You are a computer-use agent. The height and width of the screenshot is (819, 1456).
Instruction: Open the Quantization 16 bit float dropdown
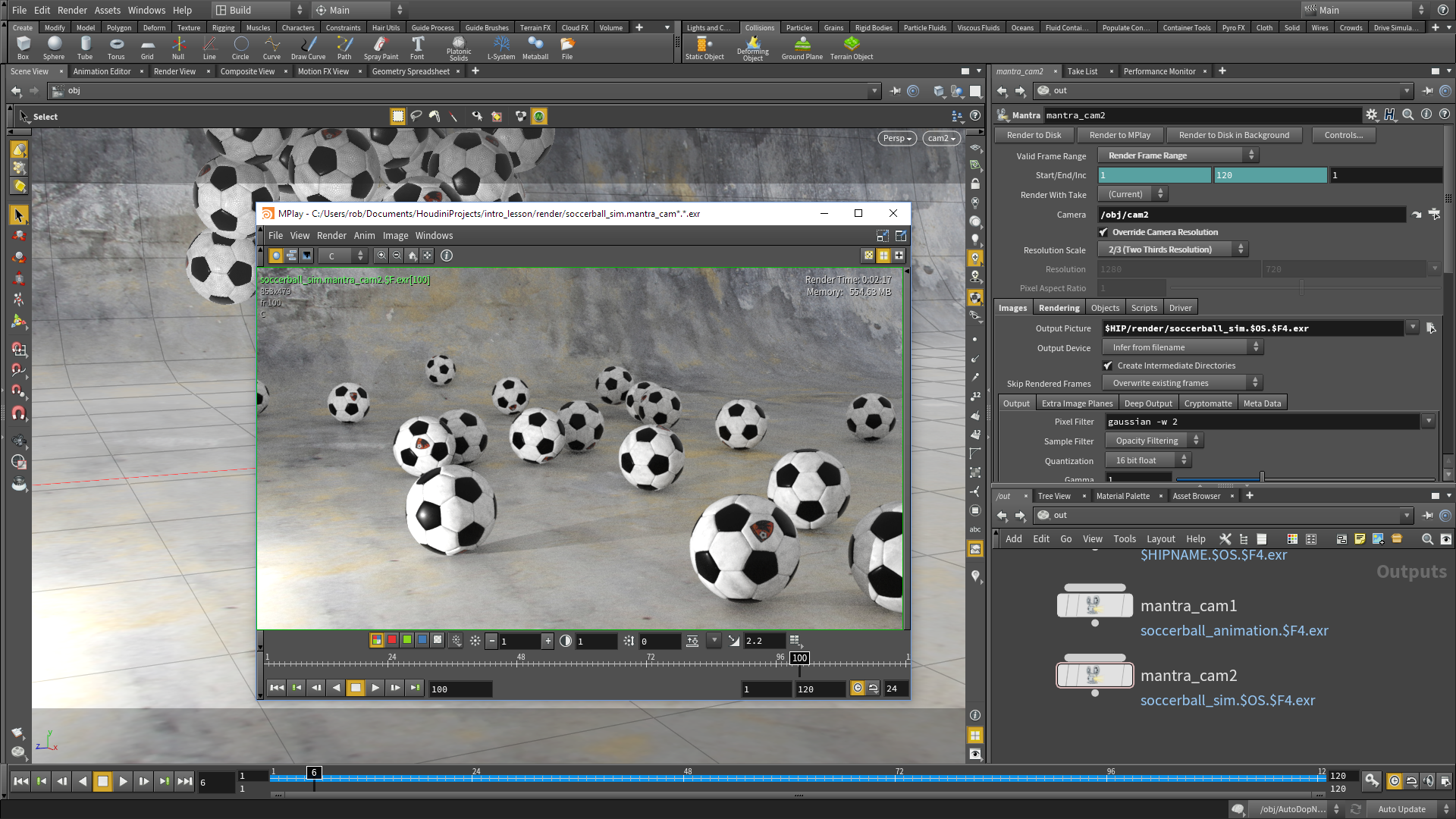pyautogui.click(x=1148, y=460)
